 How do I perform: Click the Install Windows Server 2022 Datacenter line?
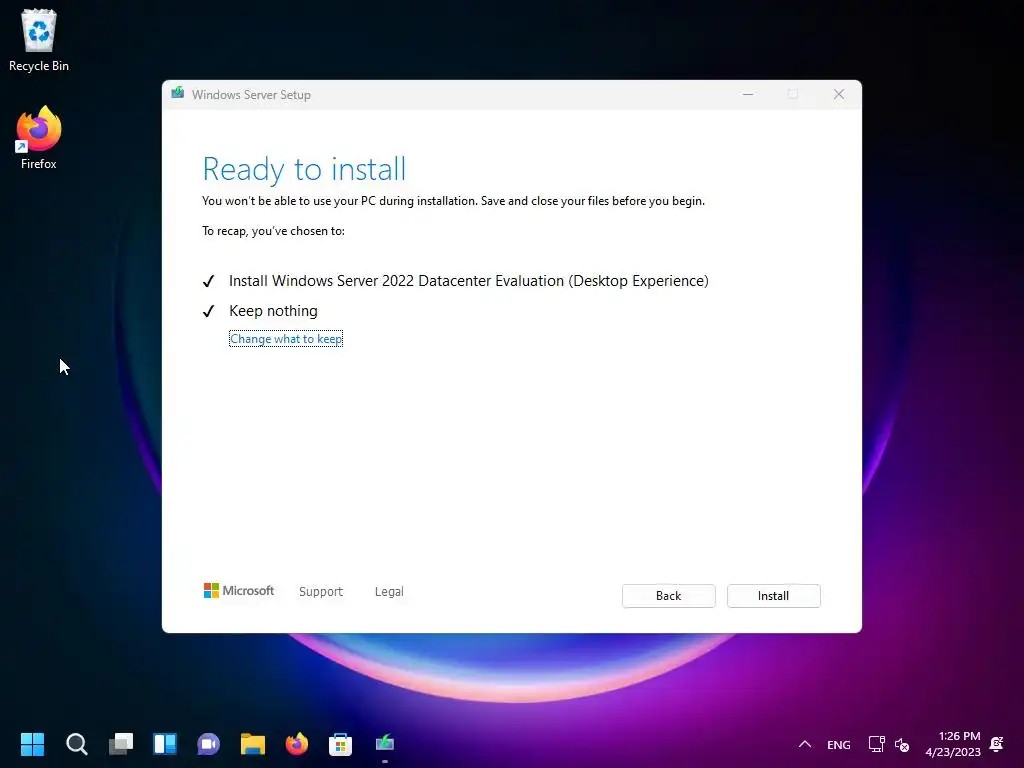coord(468,281)
